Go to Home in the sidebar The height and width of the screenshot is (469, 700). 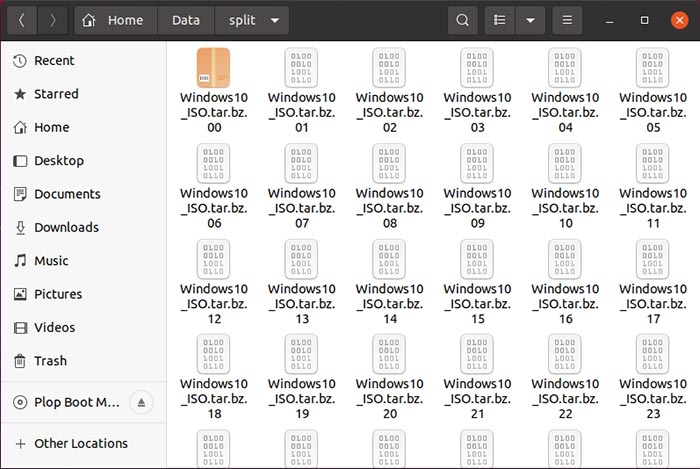pos(83,127)
